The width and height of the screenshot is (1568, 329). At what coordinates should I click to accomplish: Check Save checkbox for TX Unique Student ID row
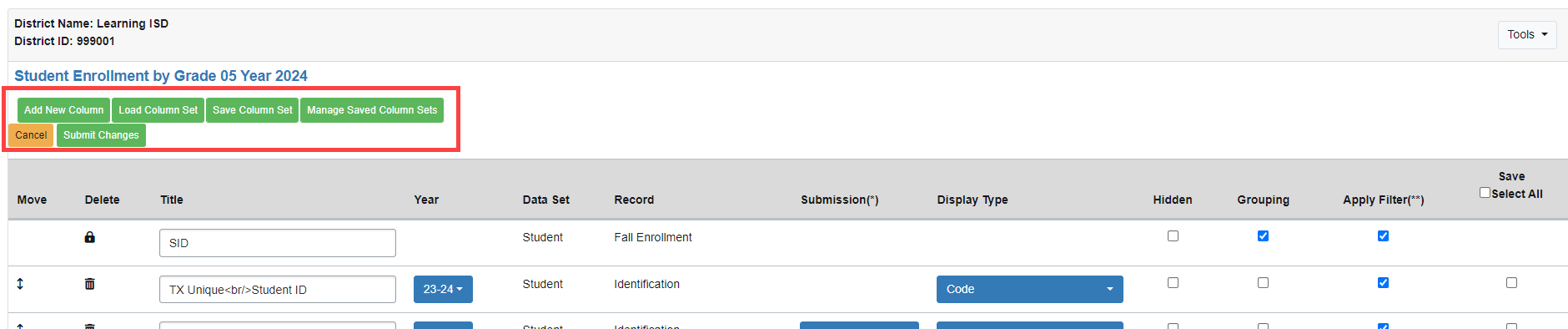(1511, 283)
